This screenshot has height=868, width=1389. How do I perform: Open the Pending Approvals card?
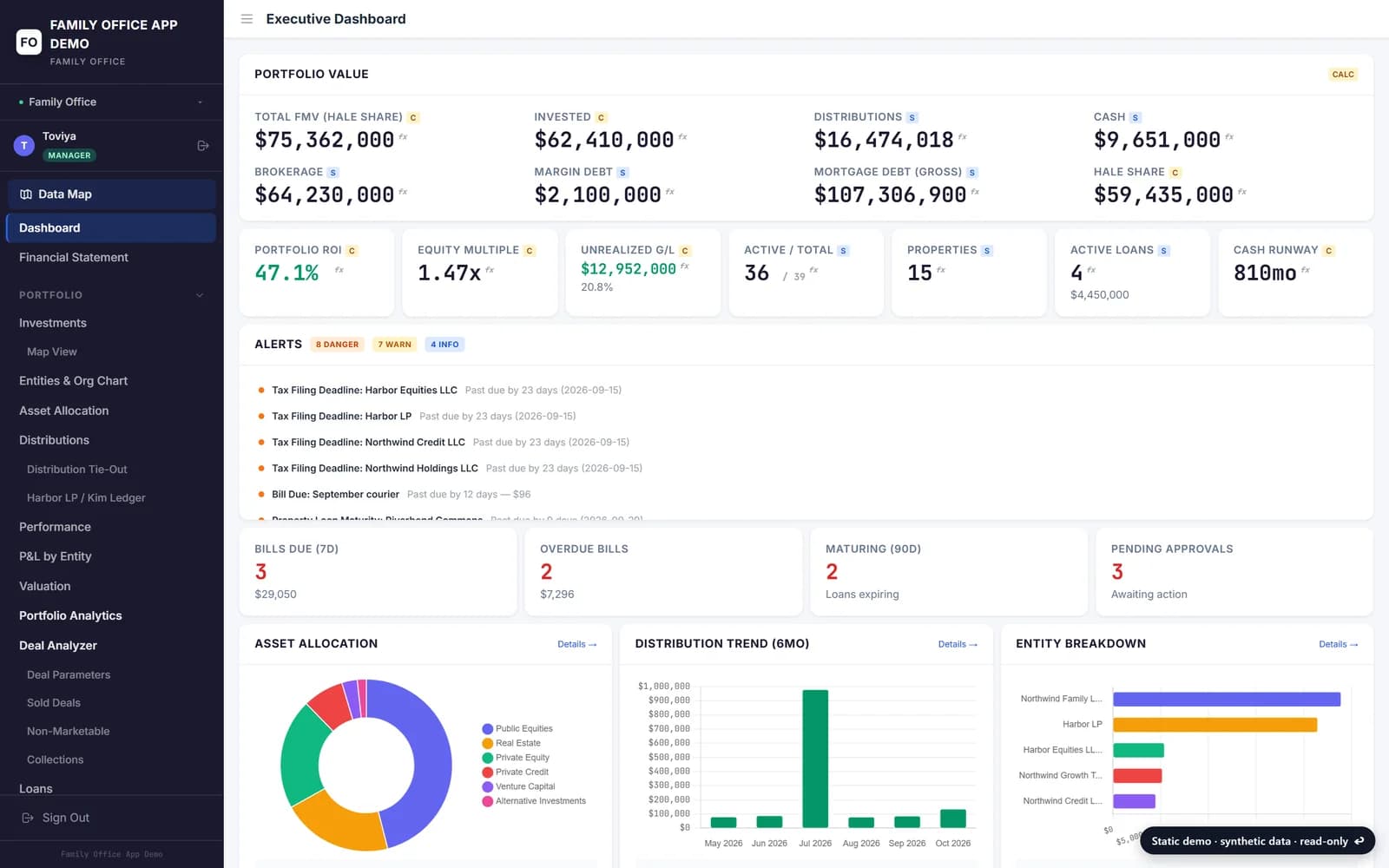coord(1234,572)
